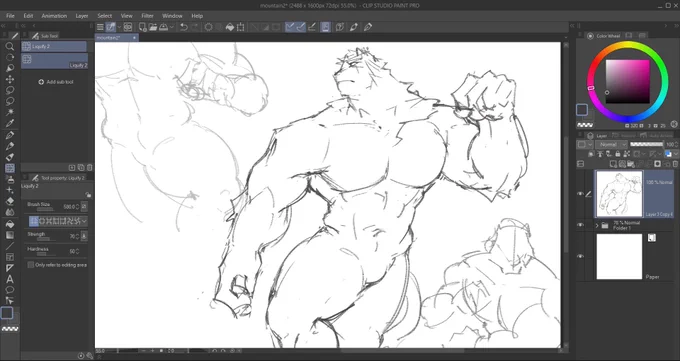680x361 pixels.
Task: Check Only refer to editing area
Action: (31, 265)
